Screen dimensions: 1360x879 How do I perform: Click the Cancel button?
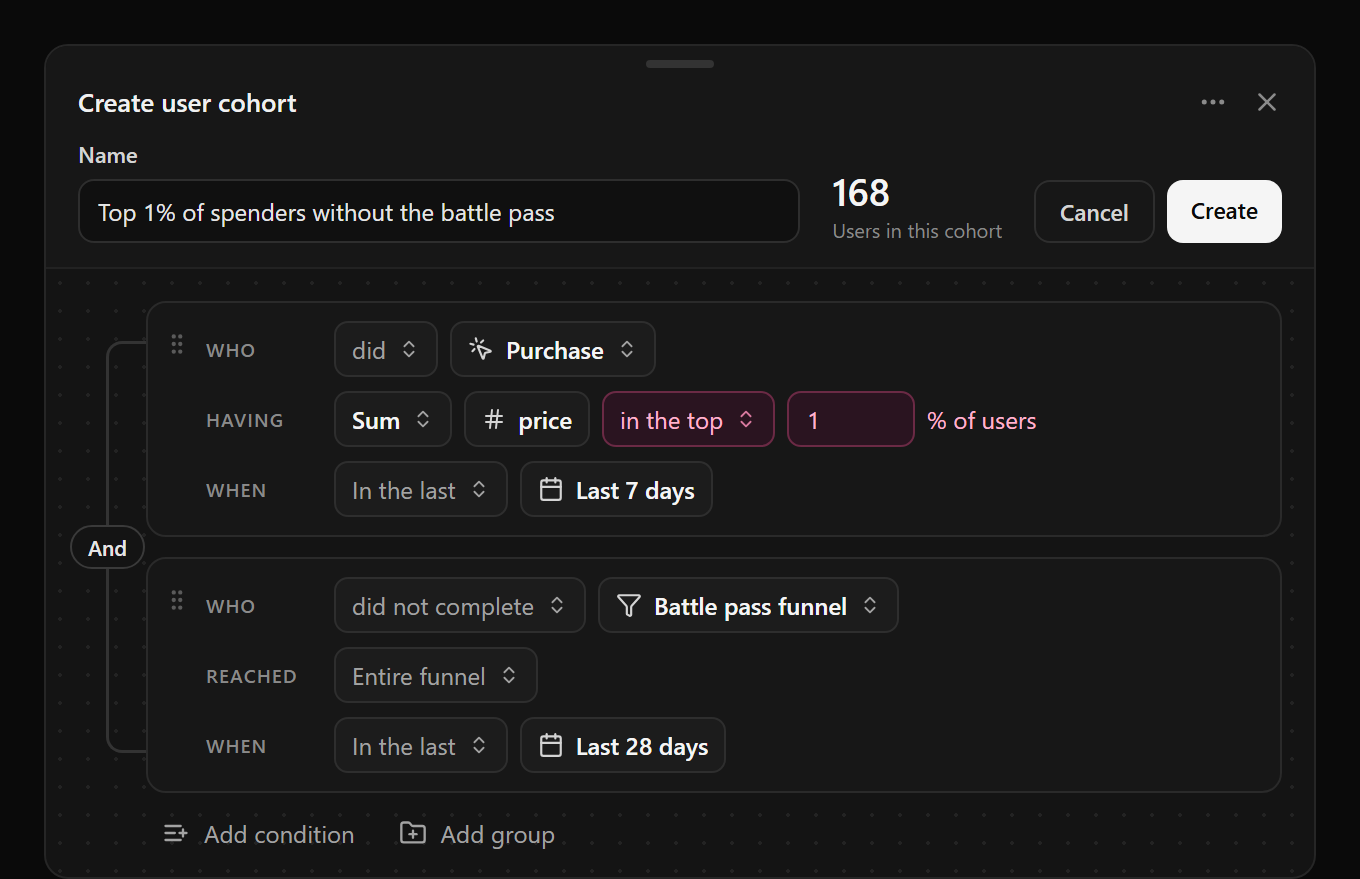[1094, 212]
